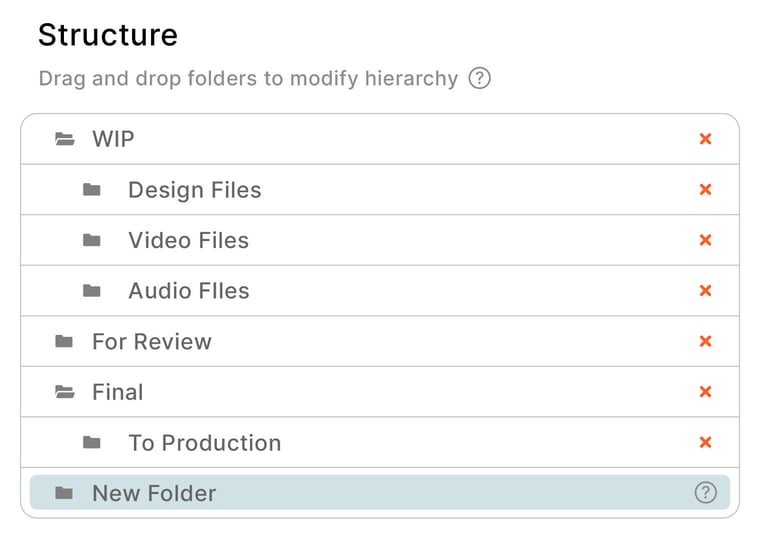The image size is (760, 541).
Task: Remove Video Files using the orange X
Action: click(705, 240)
